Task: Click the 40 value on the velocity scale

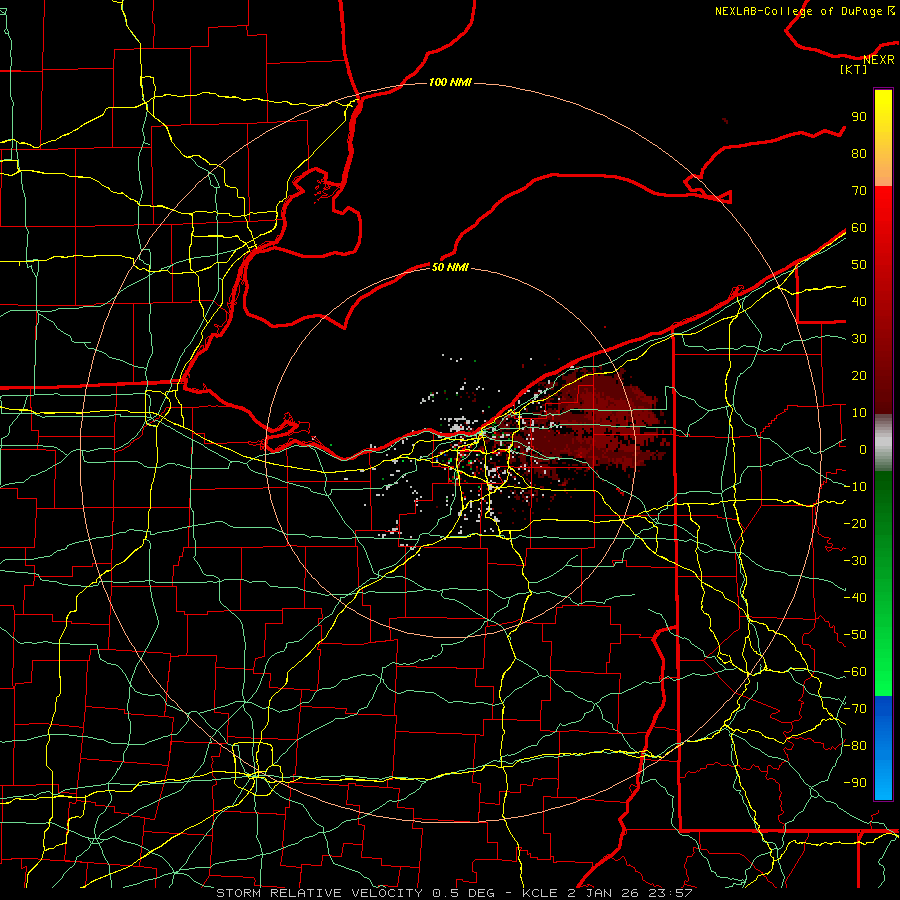Action: tap(859, 302)
